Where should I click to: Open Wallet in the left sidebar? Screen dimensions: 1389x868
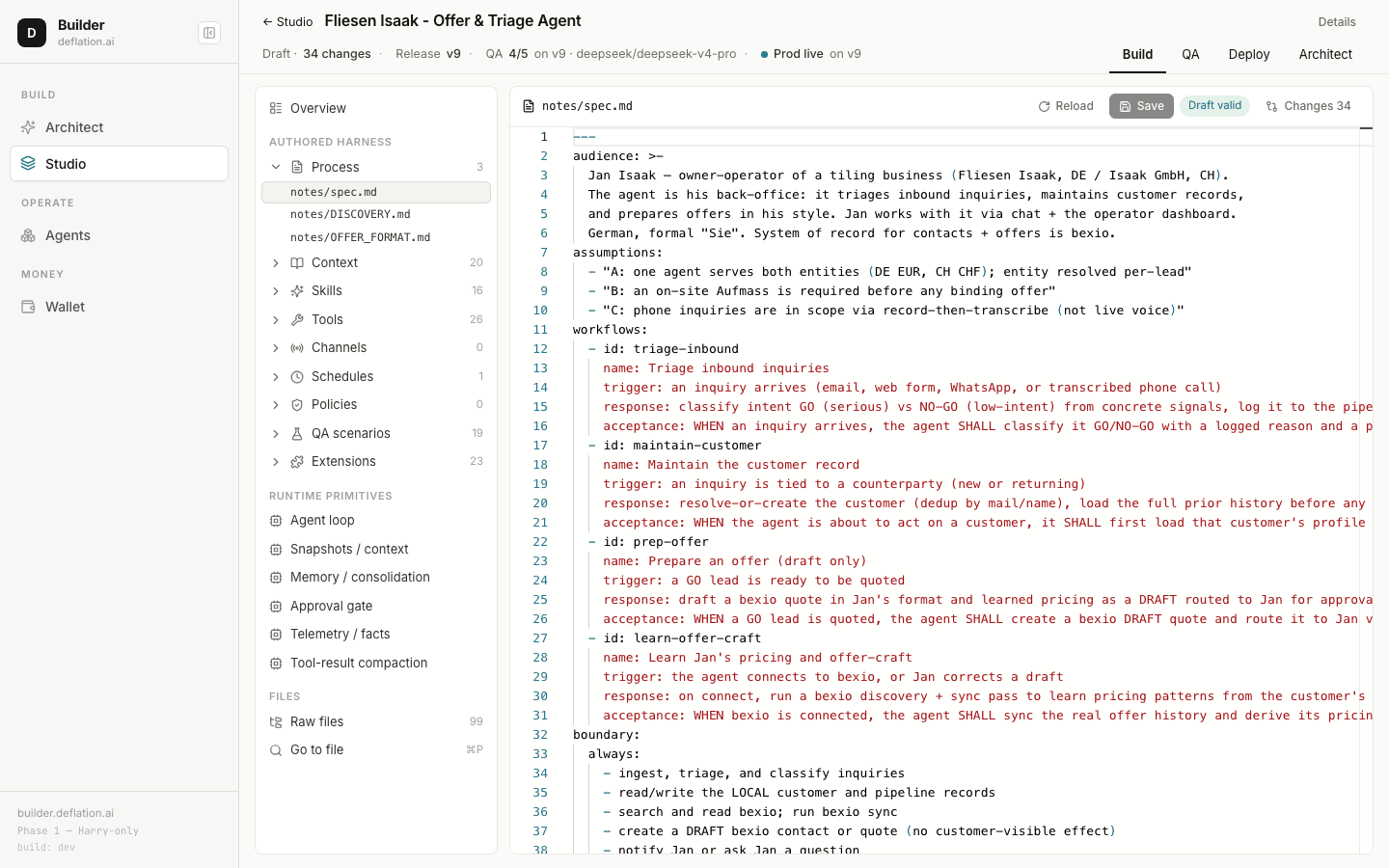[119, 307]
